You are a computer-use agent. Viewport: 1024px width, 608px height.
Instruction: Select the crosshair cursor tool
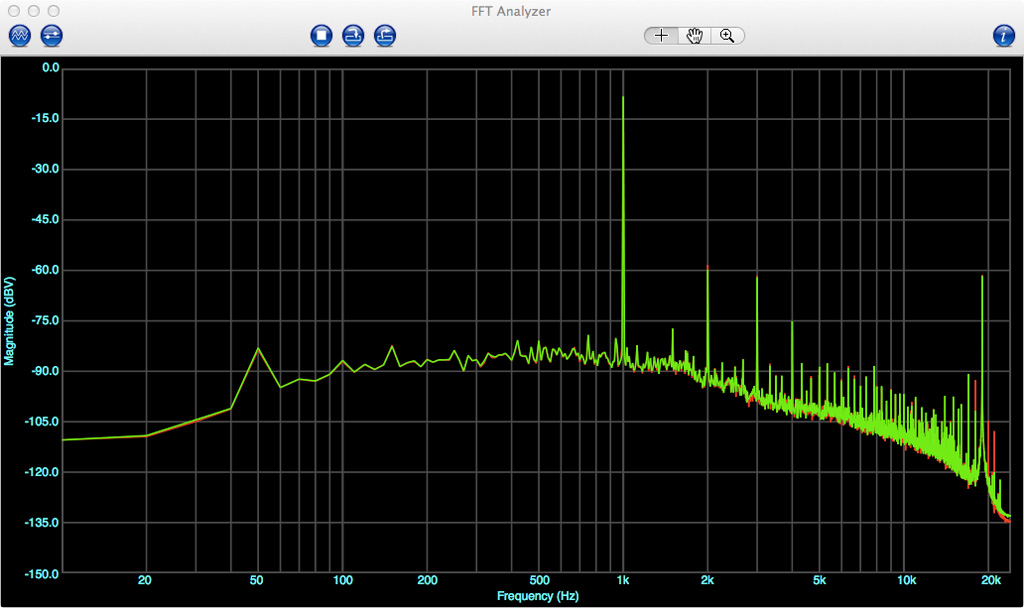coord(661,36)
